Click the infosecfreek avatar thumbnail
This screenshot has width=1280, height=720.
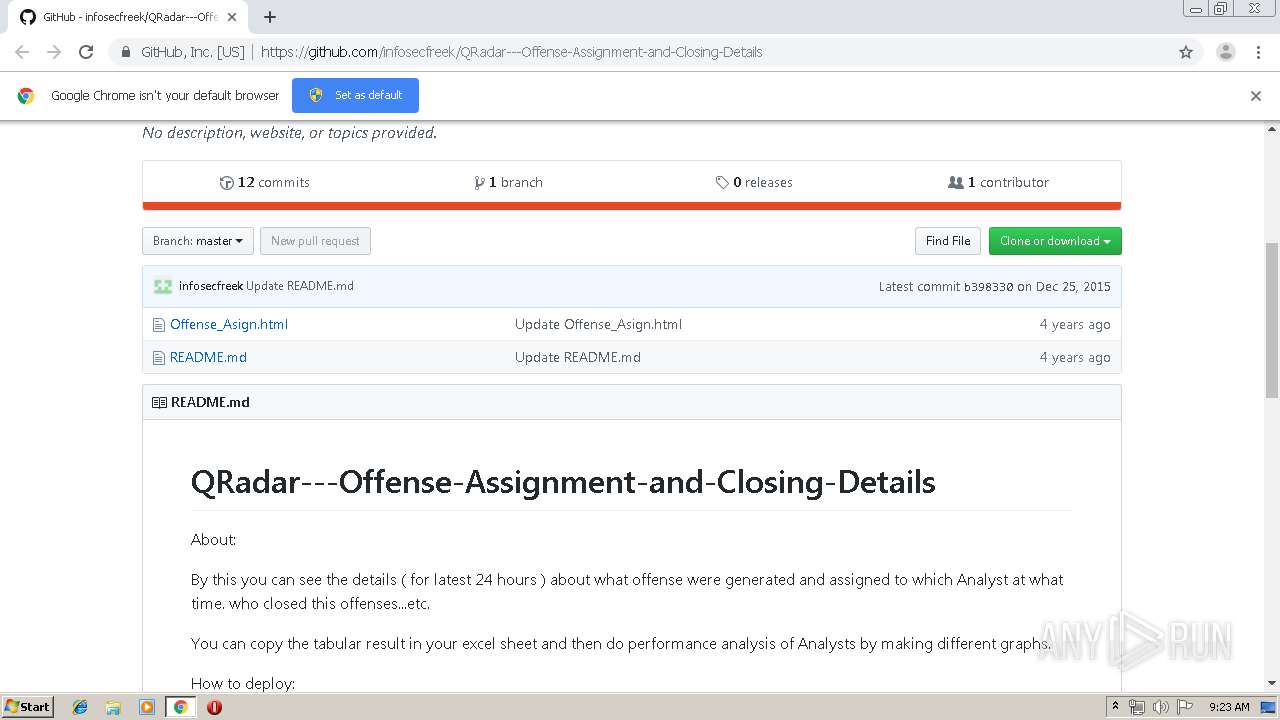pos(162,286)
